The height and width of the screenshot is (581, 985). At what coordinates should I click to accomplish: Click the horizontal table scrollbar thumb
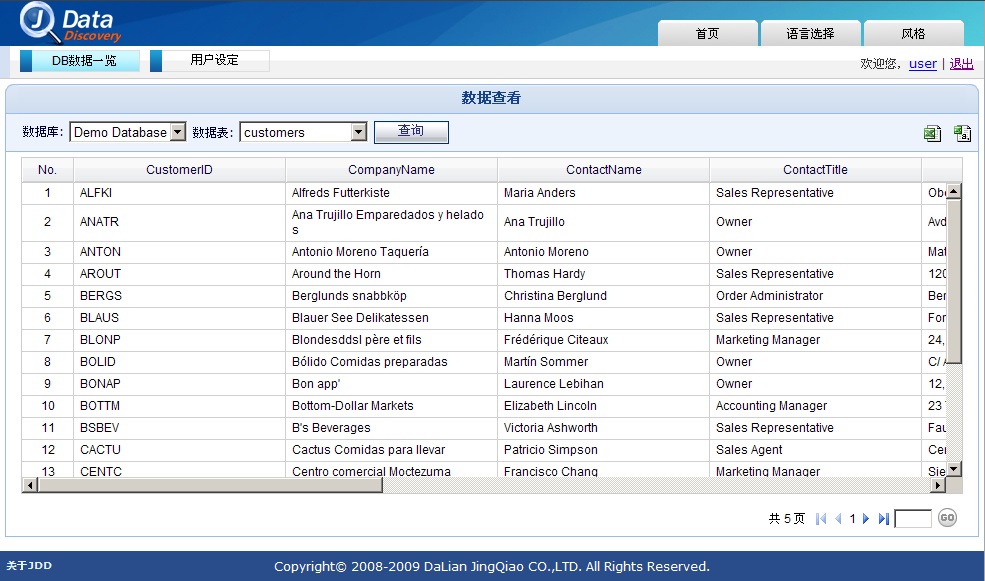pyautogui.click(x=210, y=485)
